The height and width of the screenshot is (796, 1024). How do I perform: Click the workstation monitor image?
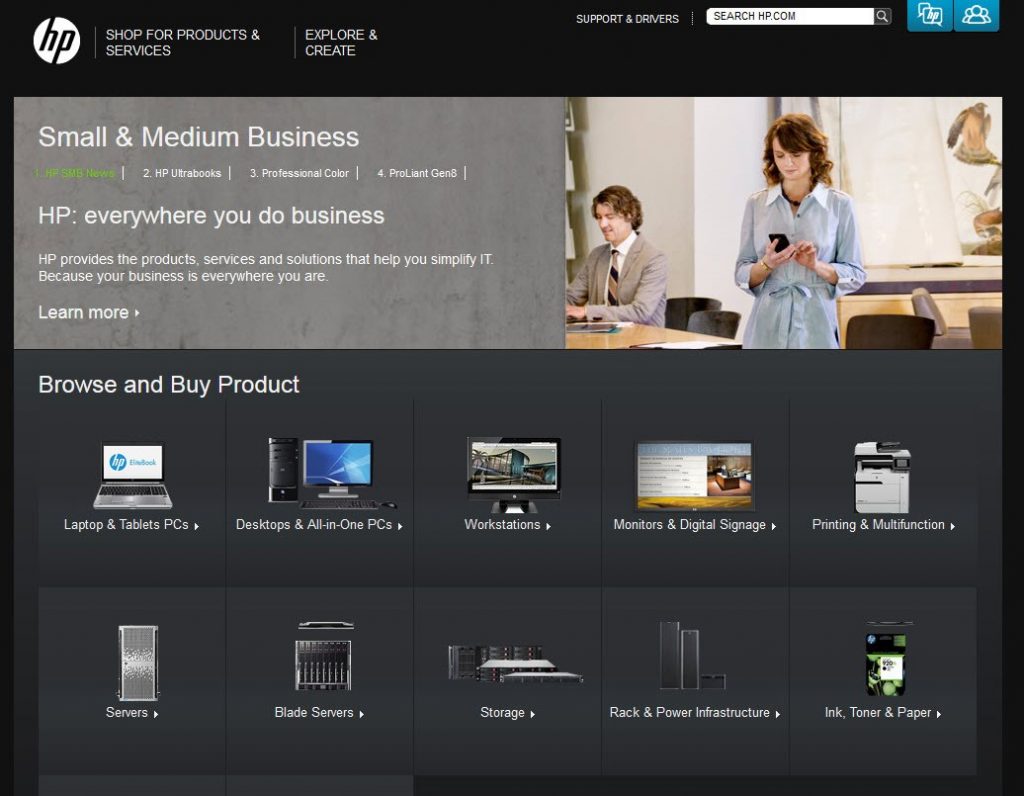tap(513, 474)
